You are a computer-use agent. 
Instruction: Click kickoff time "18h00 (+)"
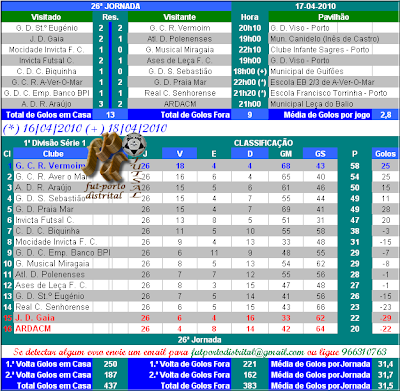pos(250,71)
